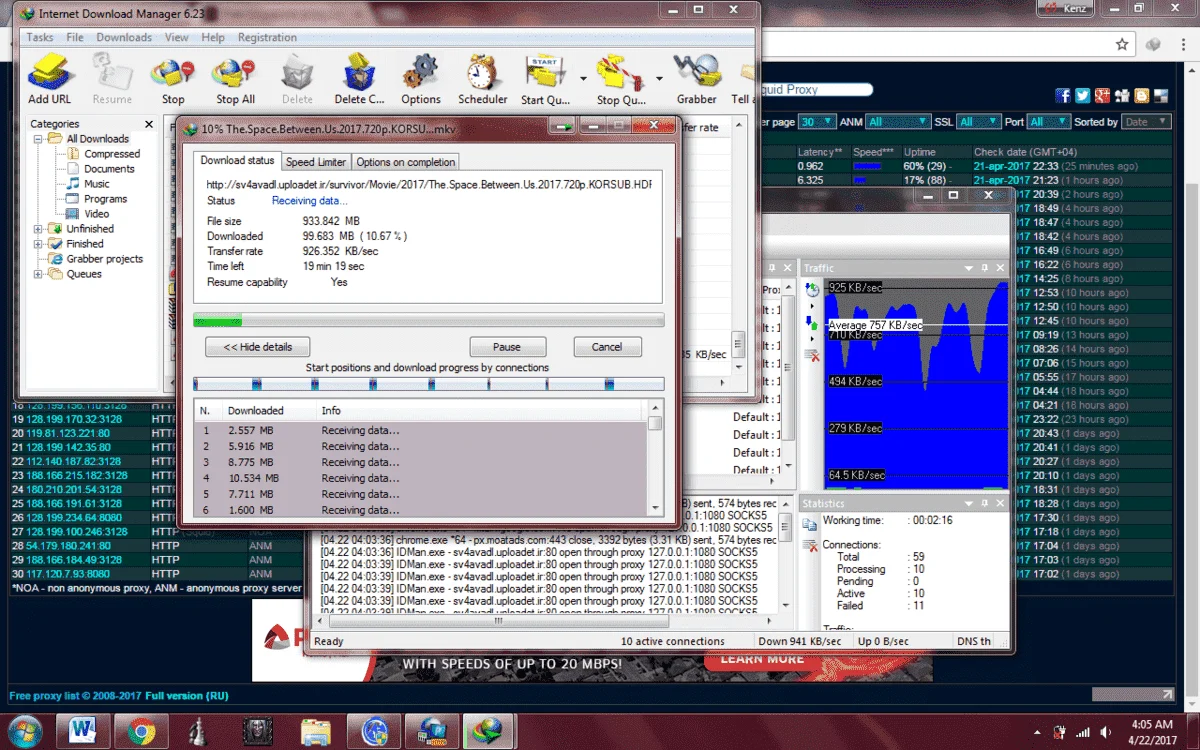Open the per page 30 dropdown
The image size is (1200, 750).
click(x=816, y=122)
